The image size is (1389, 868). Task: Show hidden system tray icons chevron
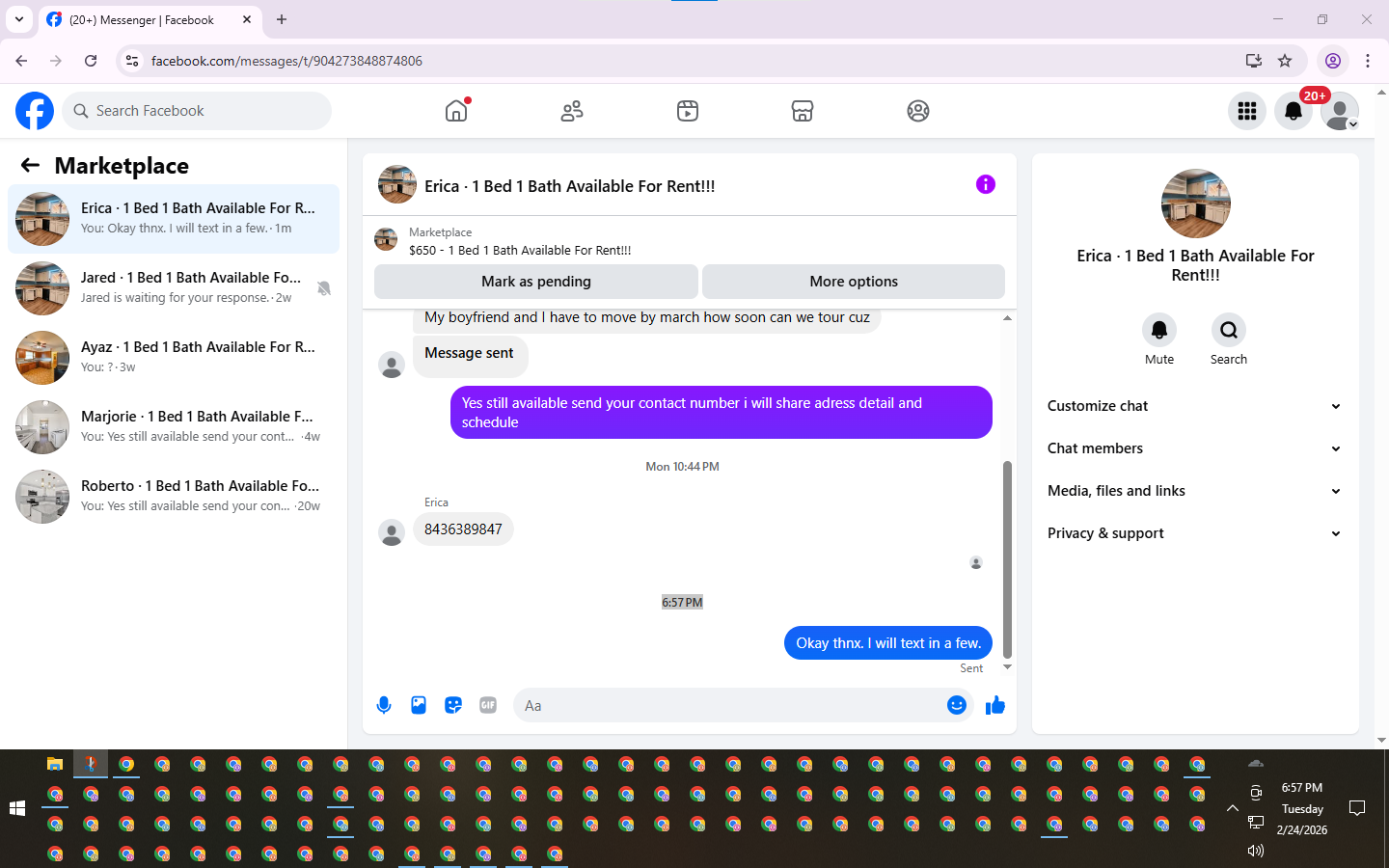[1232, 808]
